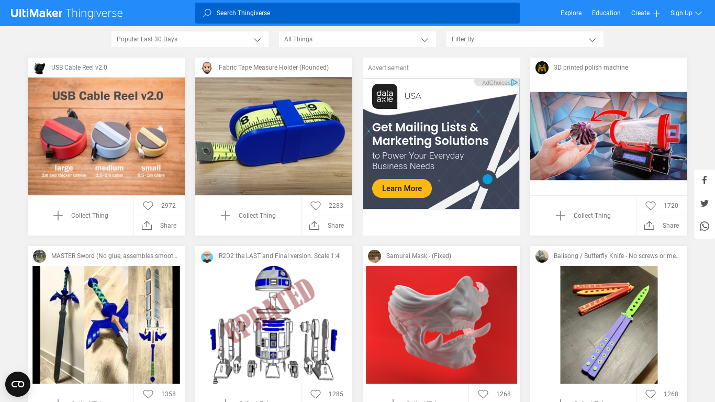Viewport: 715px width, 402px height.
Task: Open the MASTER Sword title link
Action: coord(114,256)
